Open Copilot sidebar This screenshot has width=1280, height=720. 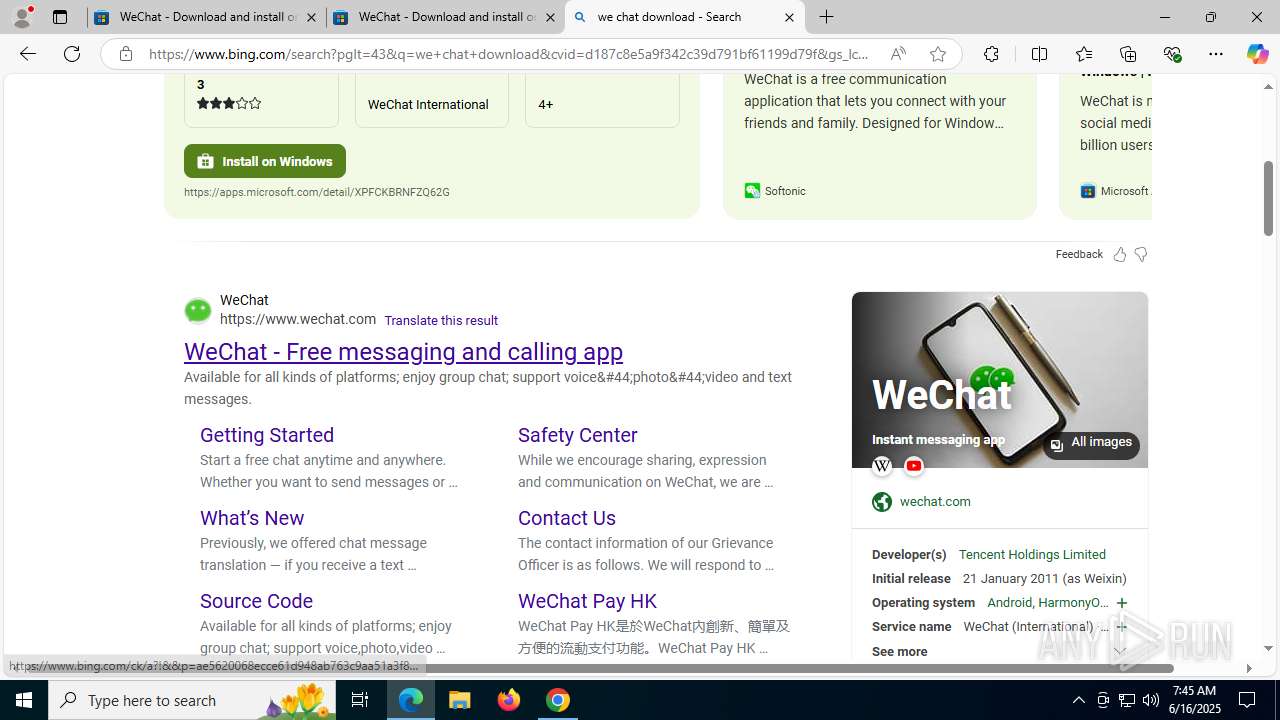(1257, 54)
